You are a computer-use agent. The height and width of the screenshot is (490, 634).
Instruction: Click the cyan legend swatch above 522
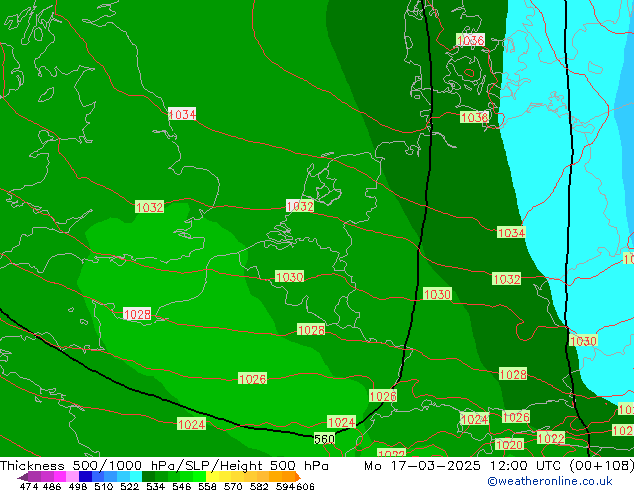coord(136,477)
